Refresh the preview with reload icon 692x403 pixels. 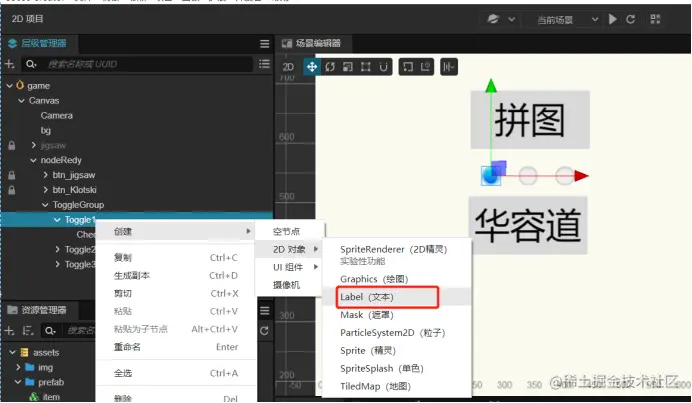[x=630, y=19]
